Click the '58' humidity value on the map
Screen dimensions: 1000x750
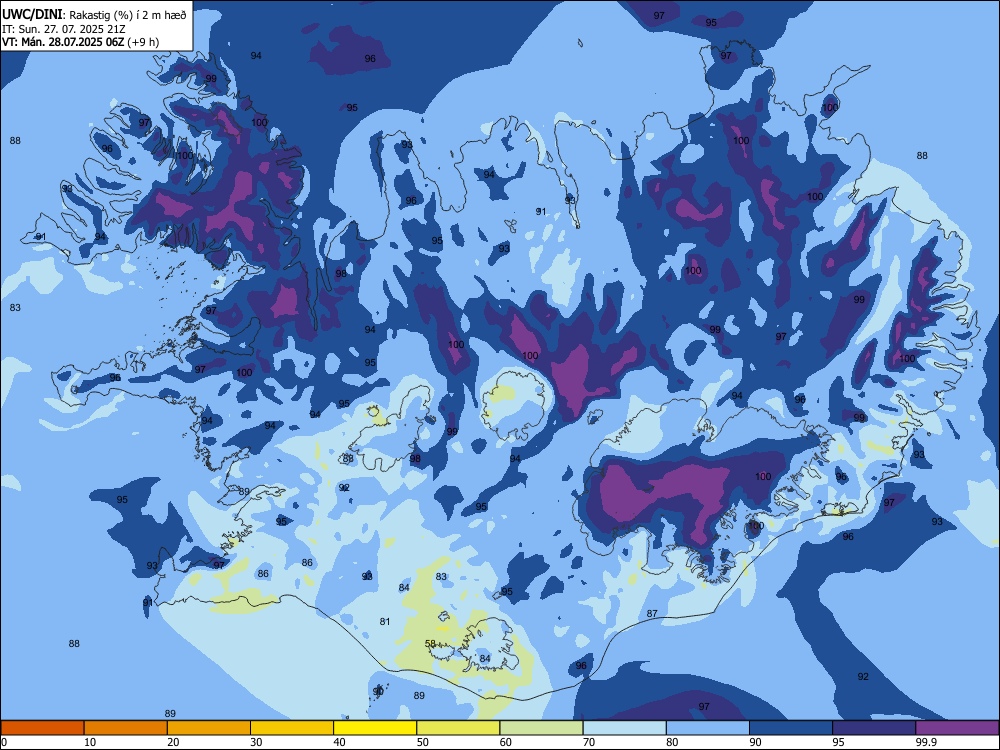[430, 643]
